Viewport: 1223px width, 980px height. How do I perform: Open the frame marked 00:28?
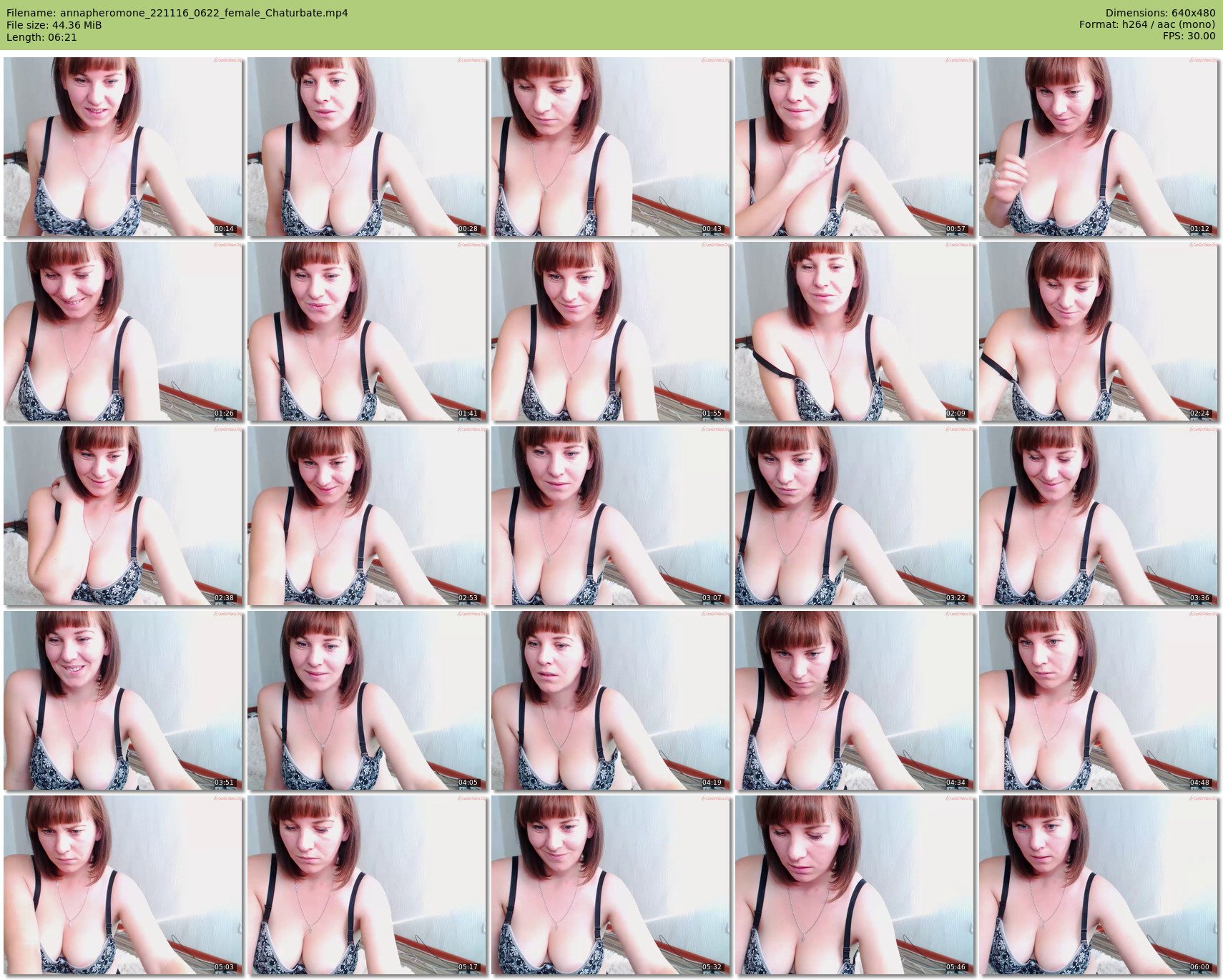[x=367, y=147]
